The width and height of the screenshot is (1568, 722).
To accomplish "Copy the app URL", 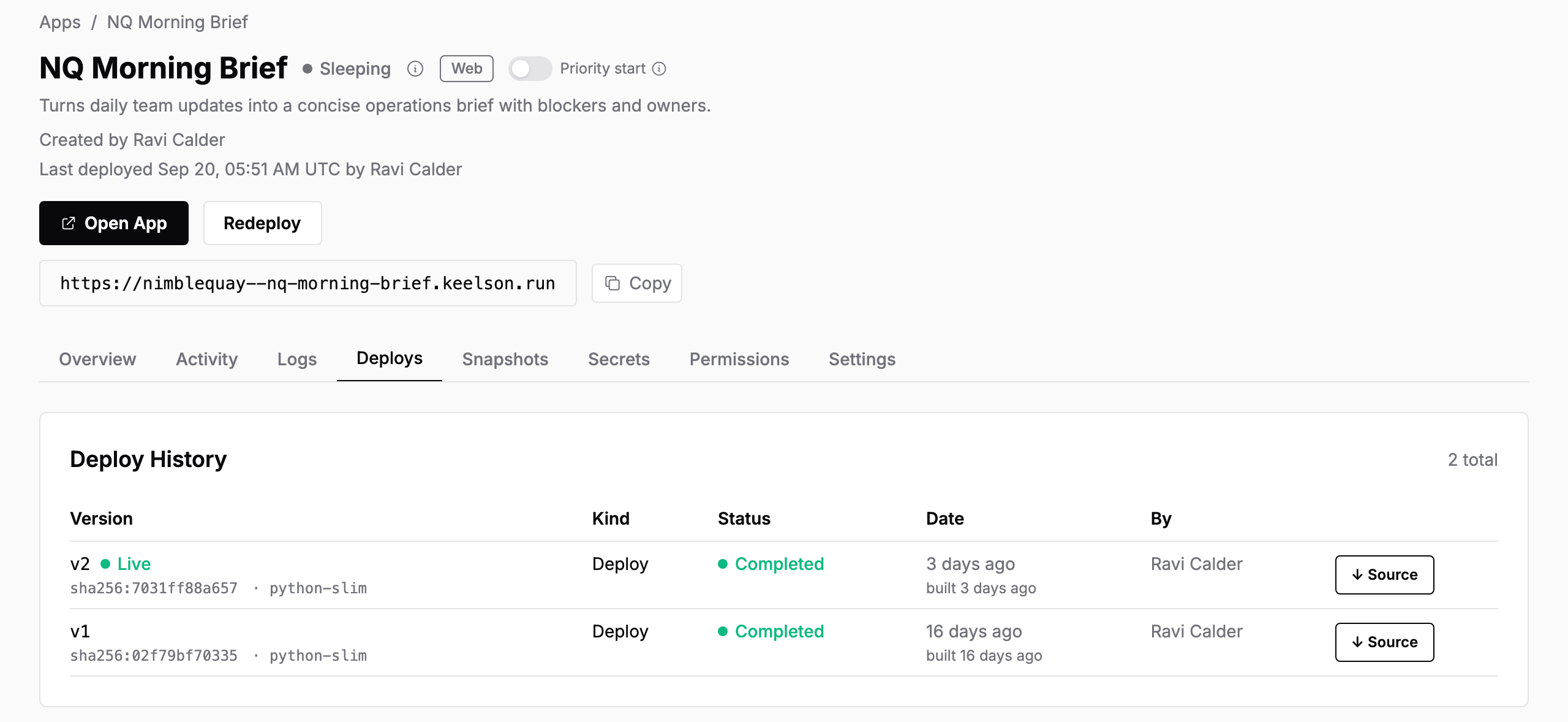I will pos(637,283).
